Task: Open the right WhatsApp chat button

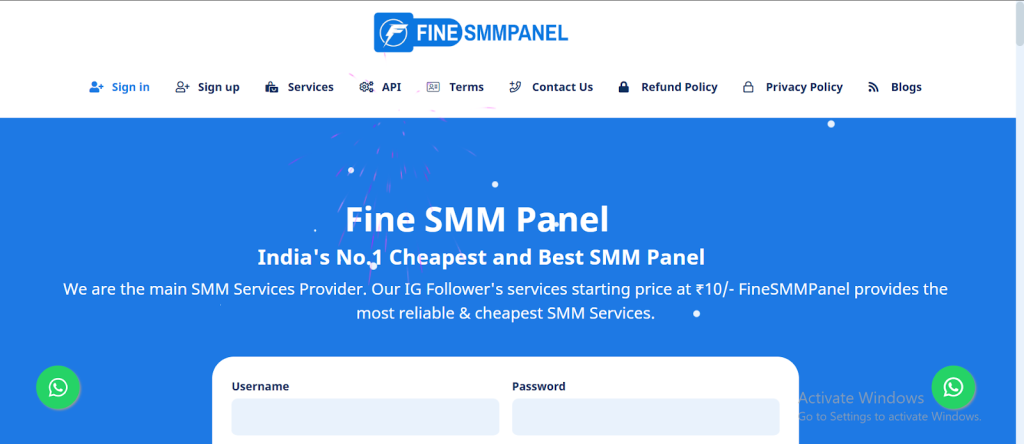Action: tap(953, 387)
